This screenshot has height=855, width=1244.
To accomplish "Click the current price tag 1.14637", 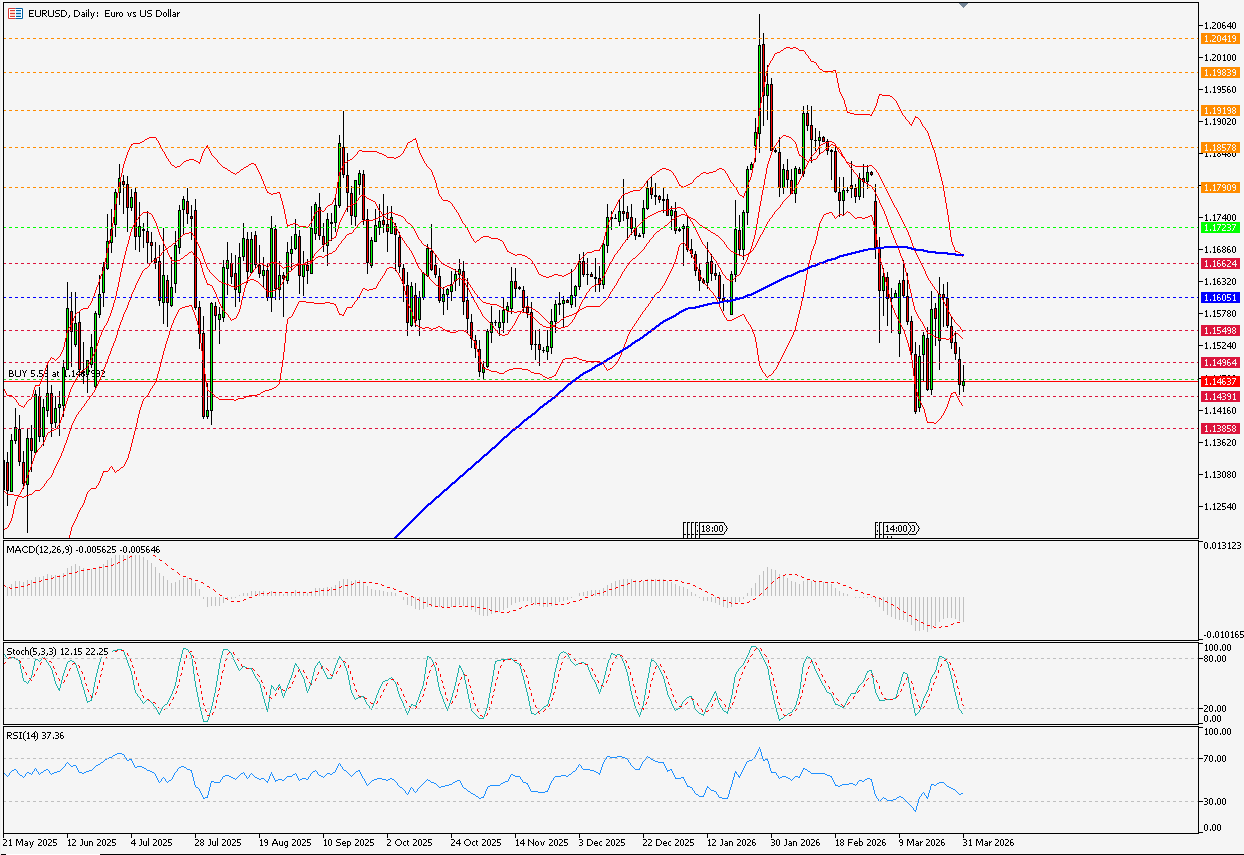I will click(x=1222, y=381).
